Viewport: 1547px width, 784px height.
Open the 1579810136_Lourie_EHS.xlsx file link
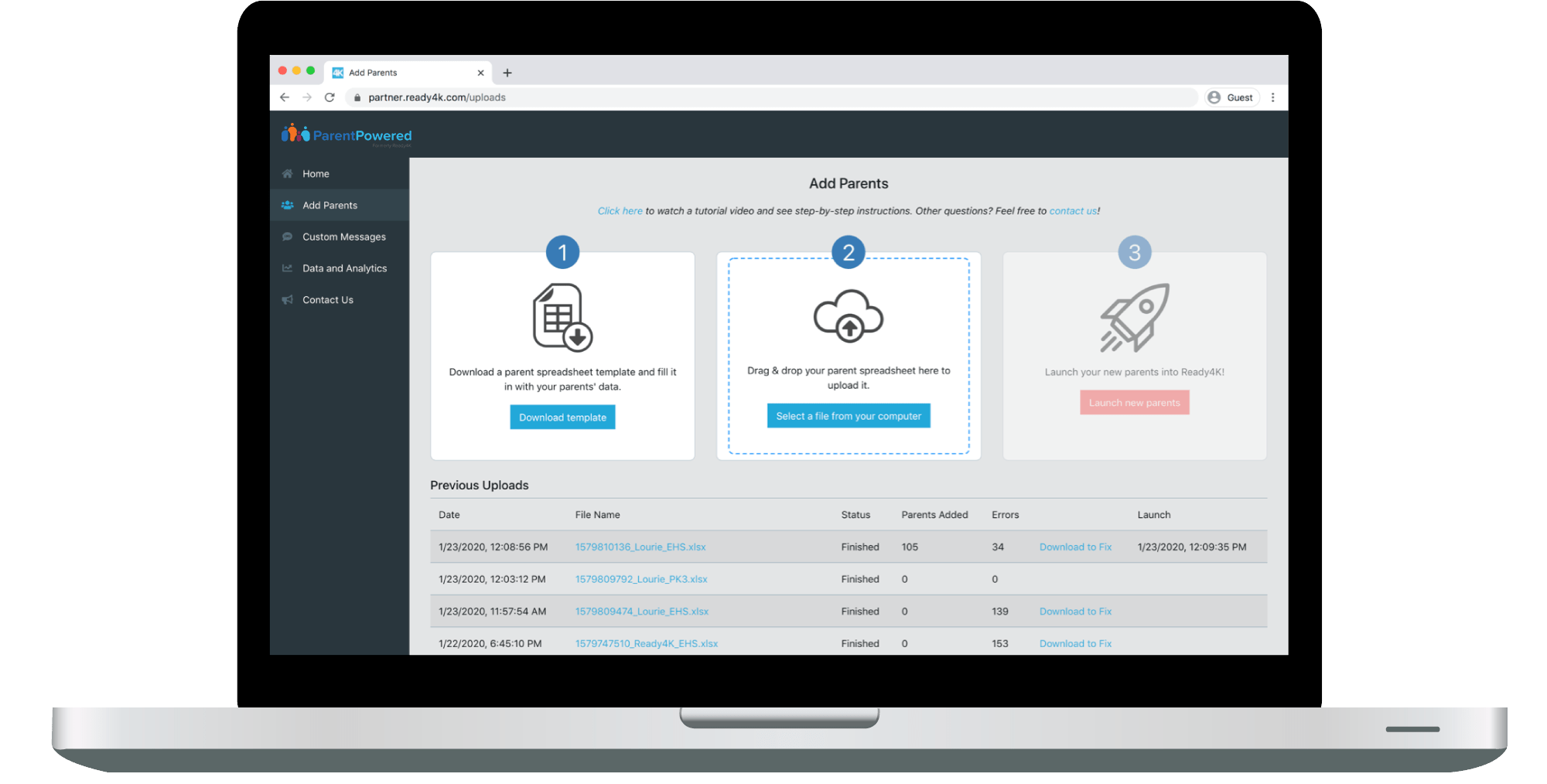pos(640,547)
